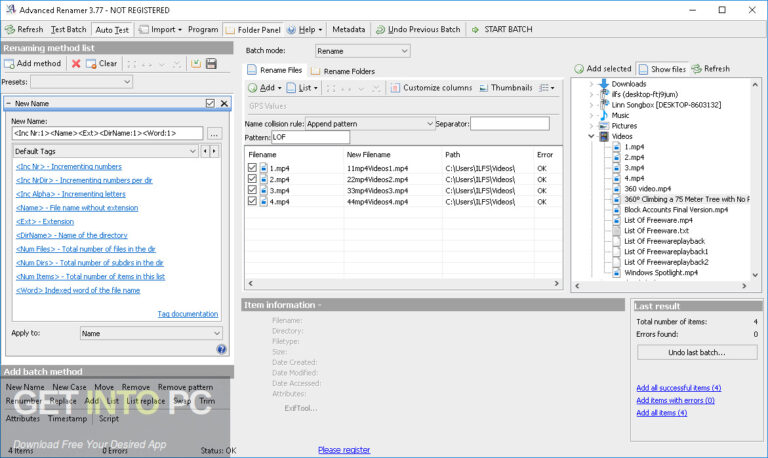Click the ellipsis button beside New Name field
This screenshot has width=768, height=458.
point(215,133)
